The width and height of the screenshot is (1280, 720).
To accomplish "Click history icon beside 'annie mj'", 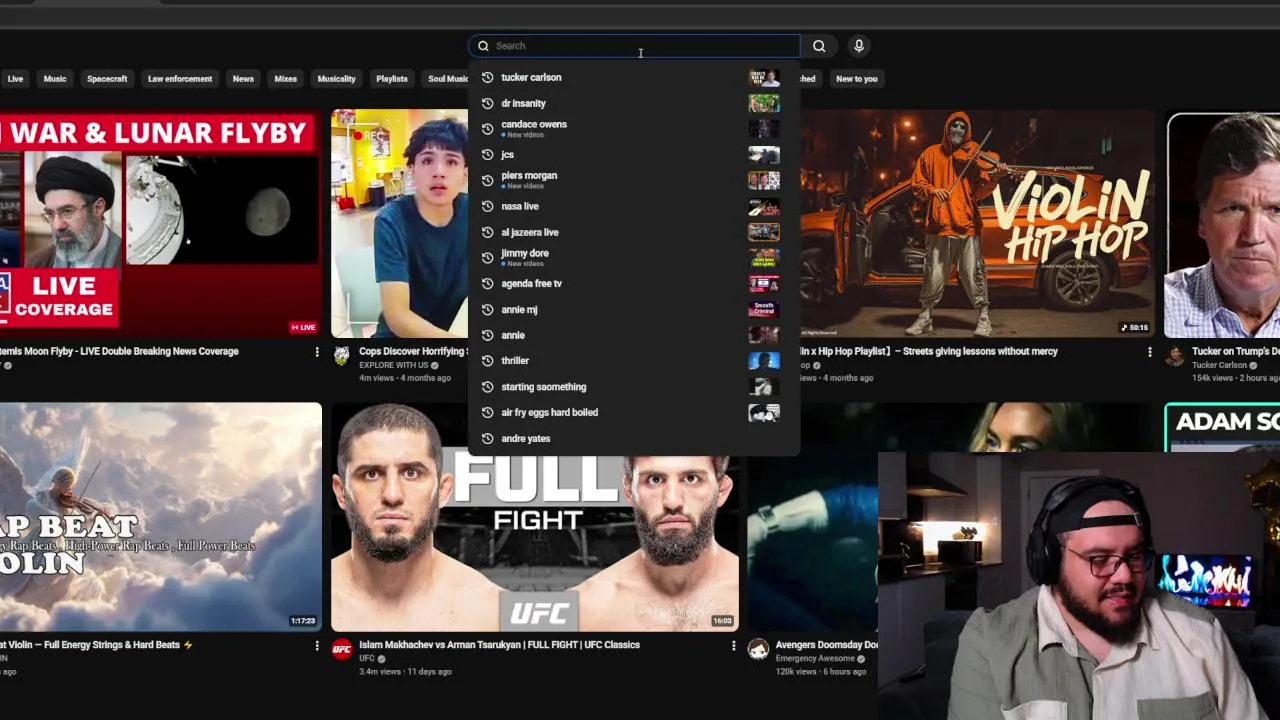I will [487, 310].
